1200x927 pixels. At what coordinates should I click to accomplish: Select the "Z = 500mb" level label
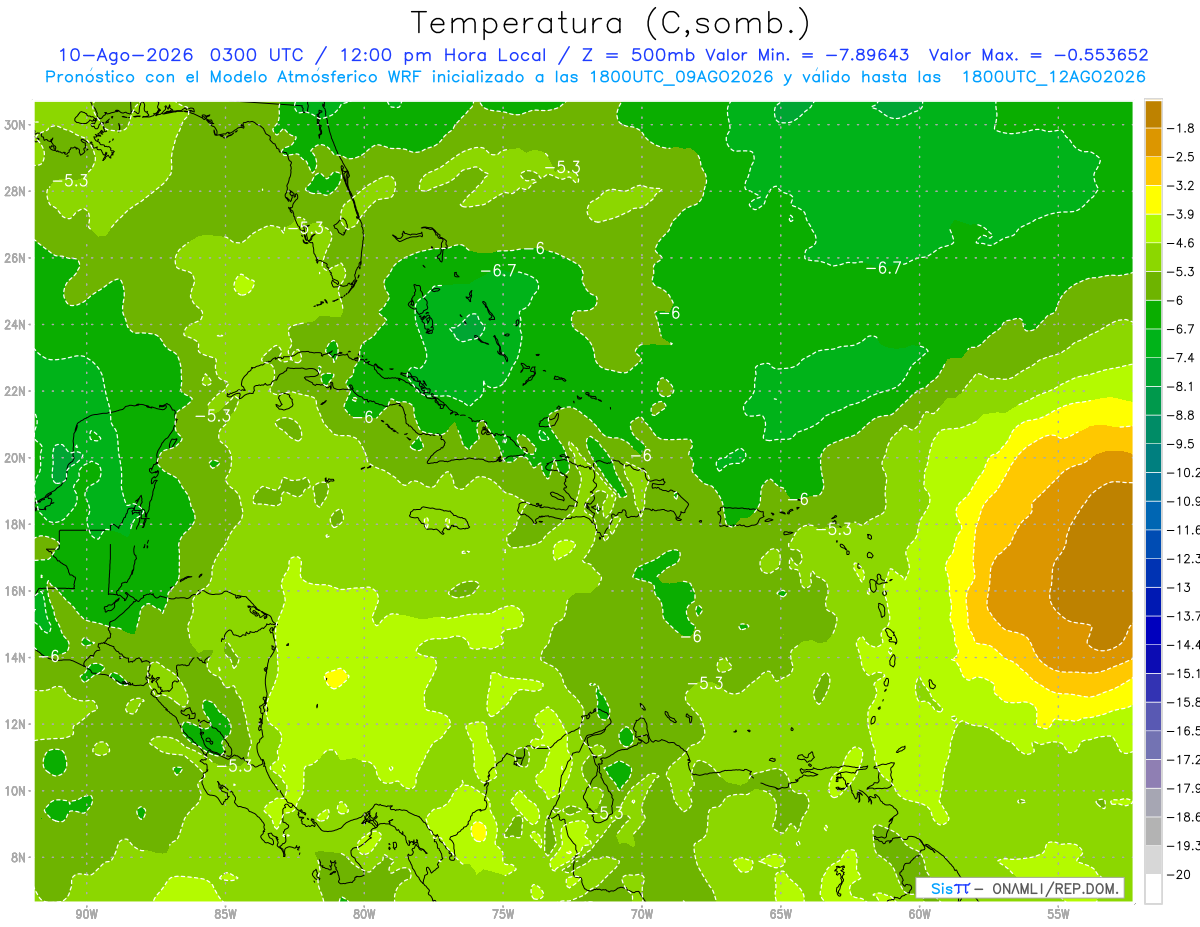coord(636,55)
